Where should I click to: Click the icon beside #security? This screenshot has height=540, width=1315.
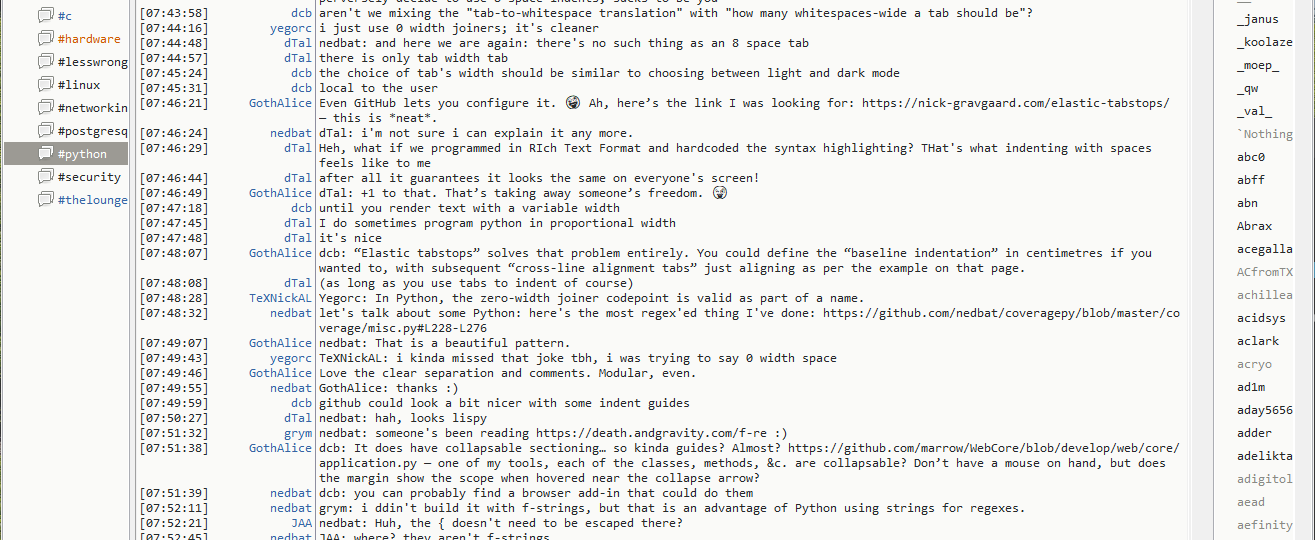(x=45, y=177)
